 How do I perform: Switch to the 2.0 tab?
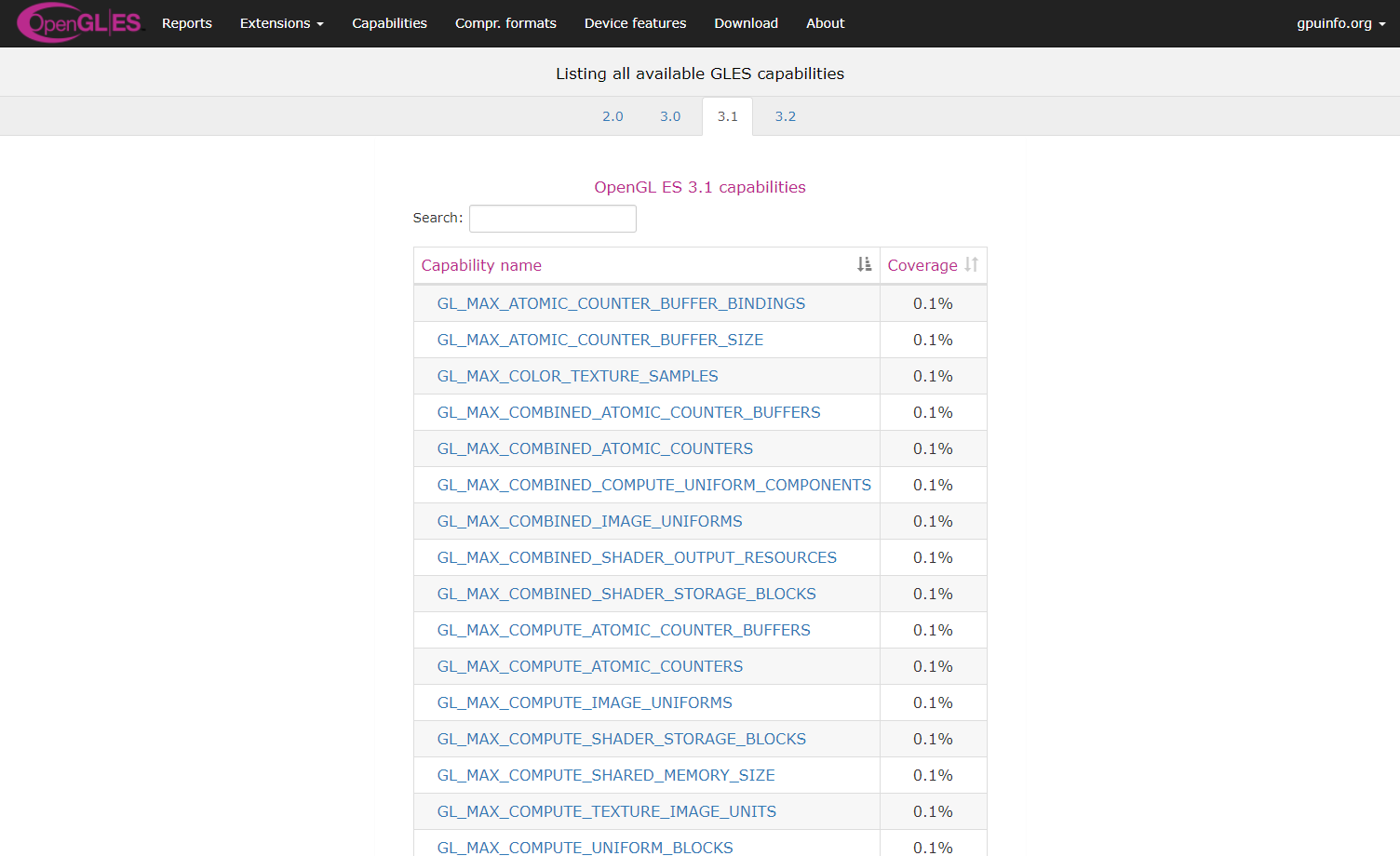612,116
